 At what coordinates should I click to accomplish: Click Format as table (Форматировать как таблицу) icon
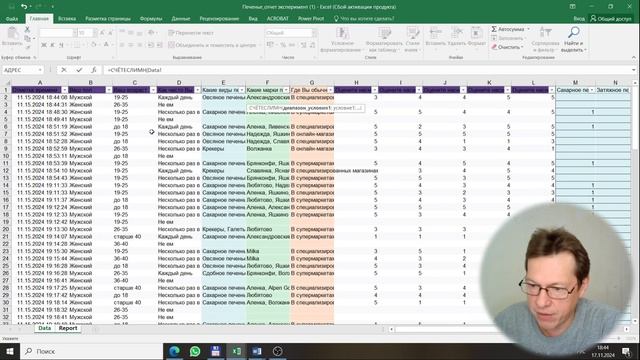384,33
